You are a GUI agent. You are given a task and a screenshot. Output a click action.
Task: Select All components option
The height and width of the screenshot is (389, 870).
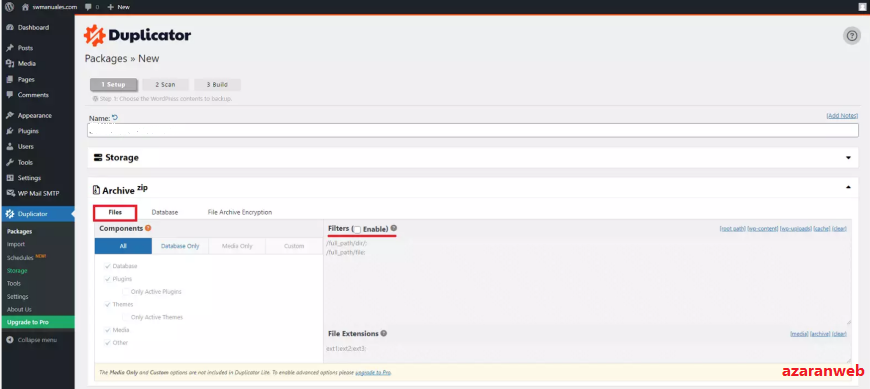[123, 246]
